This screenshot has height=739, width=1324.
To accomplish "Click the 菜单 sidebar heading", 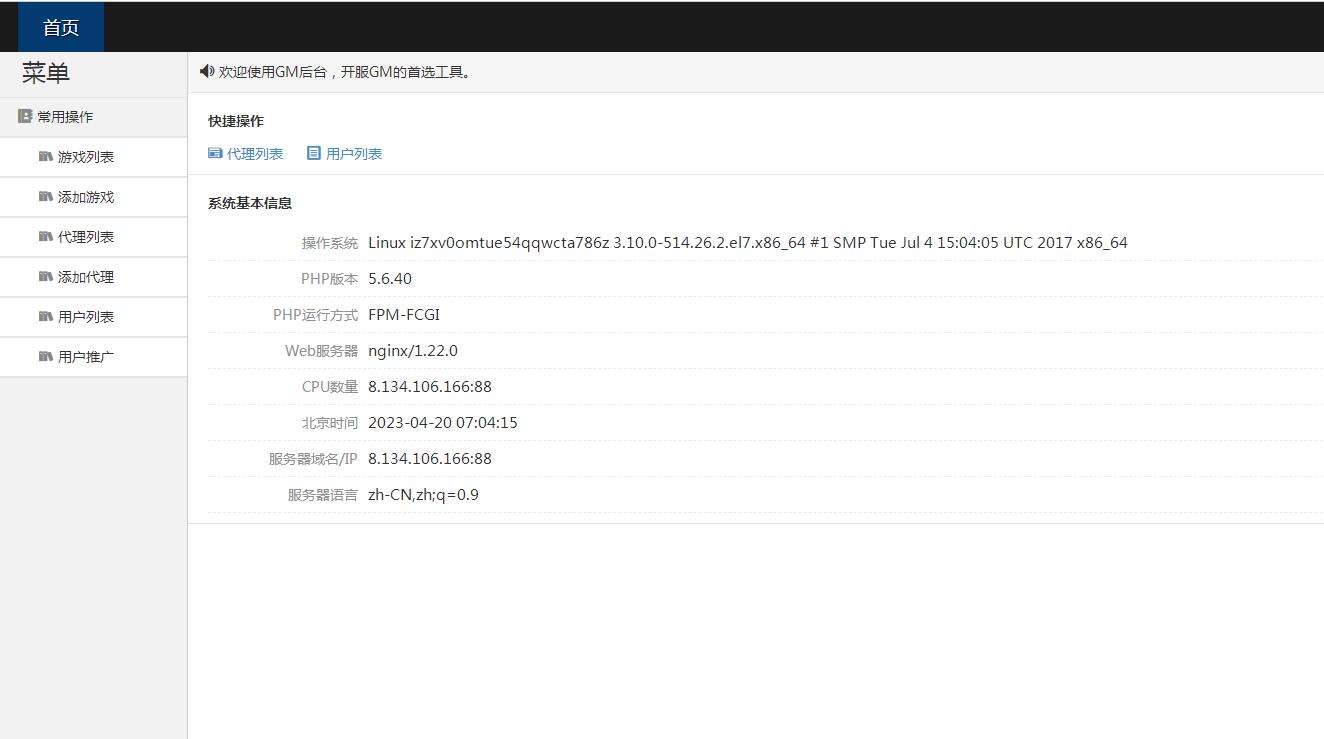I will [x=46, y=73].
